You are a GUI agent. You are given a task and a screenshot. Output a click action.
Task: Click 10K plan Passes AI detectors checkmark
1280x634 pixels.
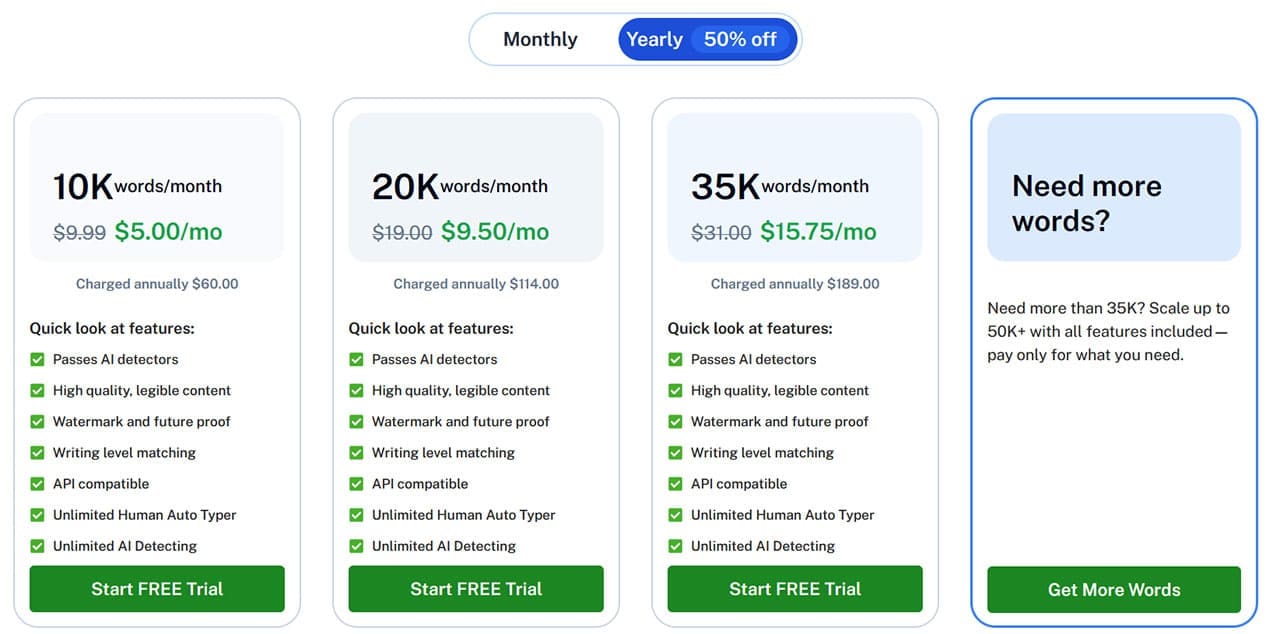point(37,359)
